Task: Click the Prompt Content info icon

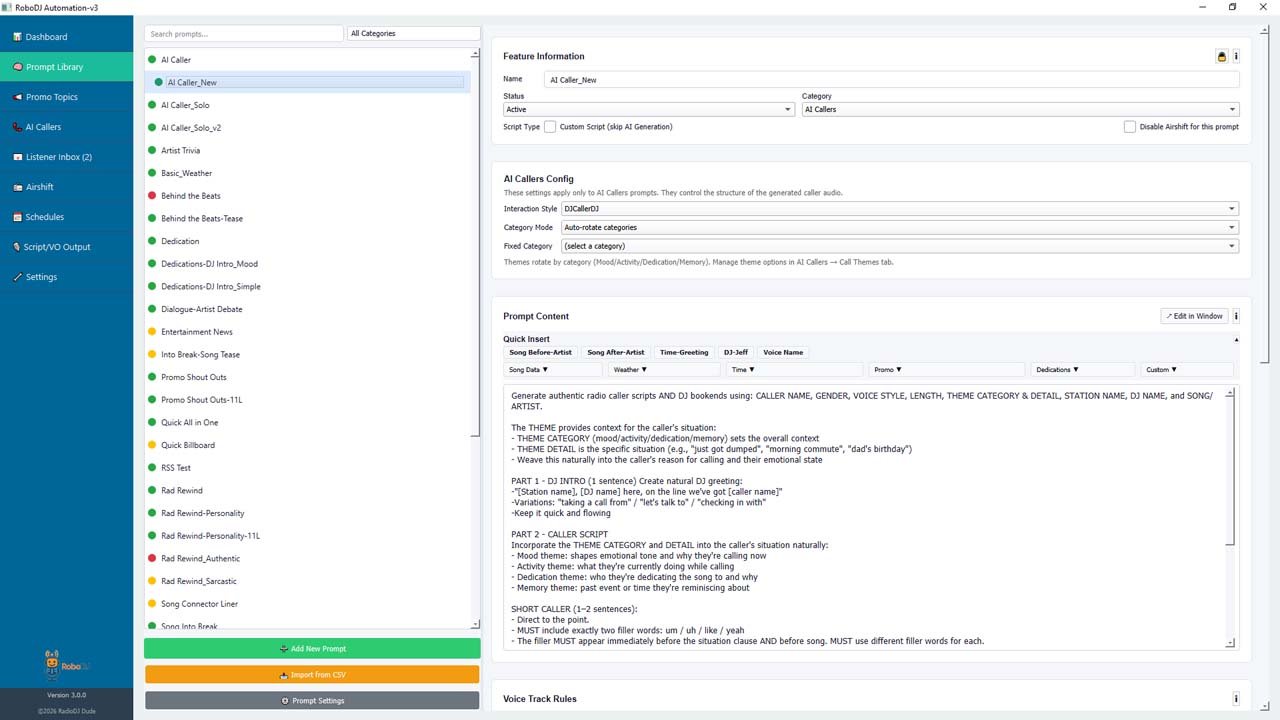Action: (x=1236, y=316)
